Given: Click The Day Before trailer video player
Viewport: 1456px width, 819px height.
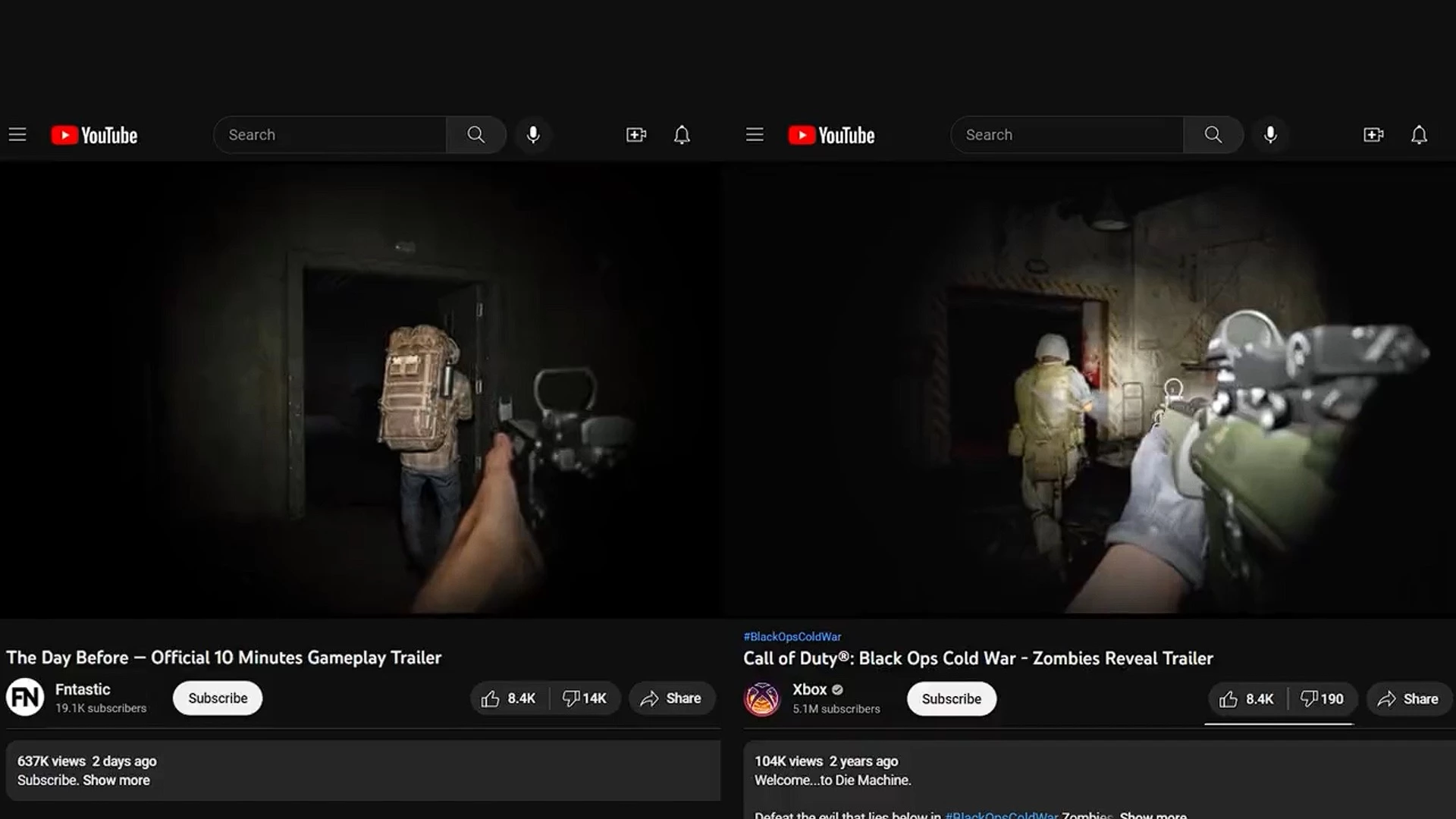Looking at the screenshot, I should click(360, 388).
